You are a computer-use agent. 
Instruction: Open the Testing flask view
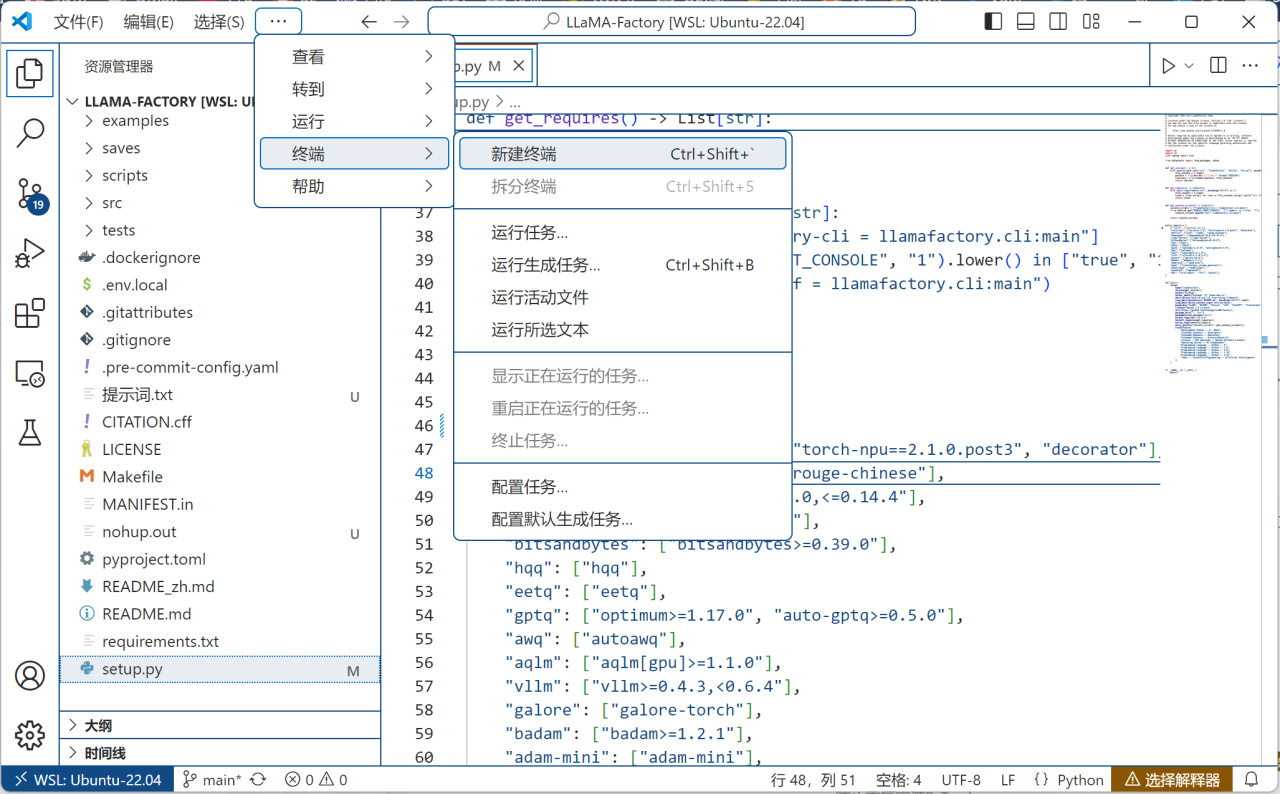(30, 433)
